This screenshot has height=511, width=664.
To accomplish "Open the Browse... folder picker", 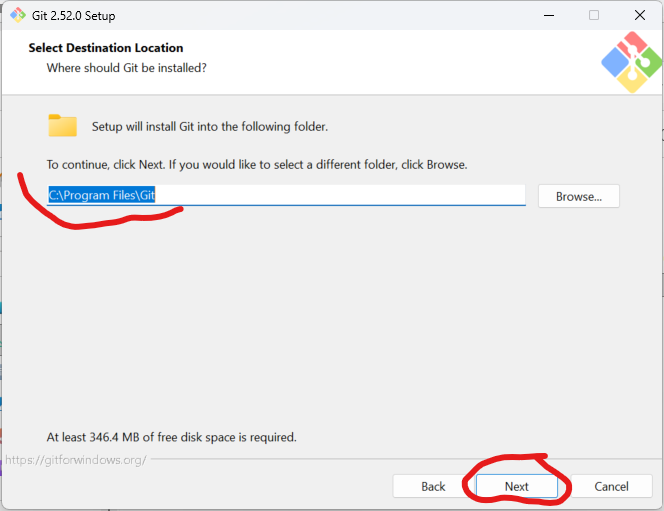I will 578,196.
